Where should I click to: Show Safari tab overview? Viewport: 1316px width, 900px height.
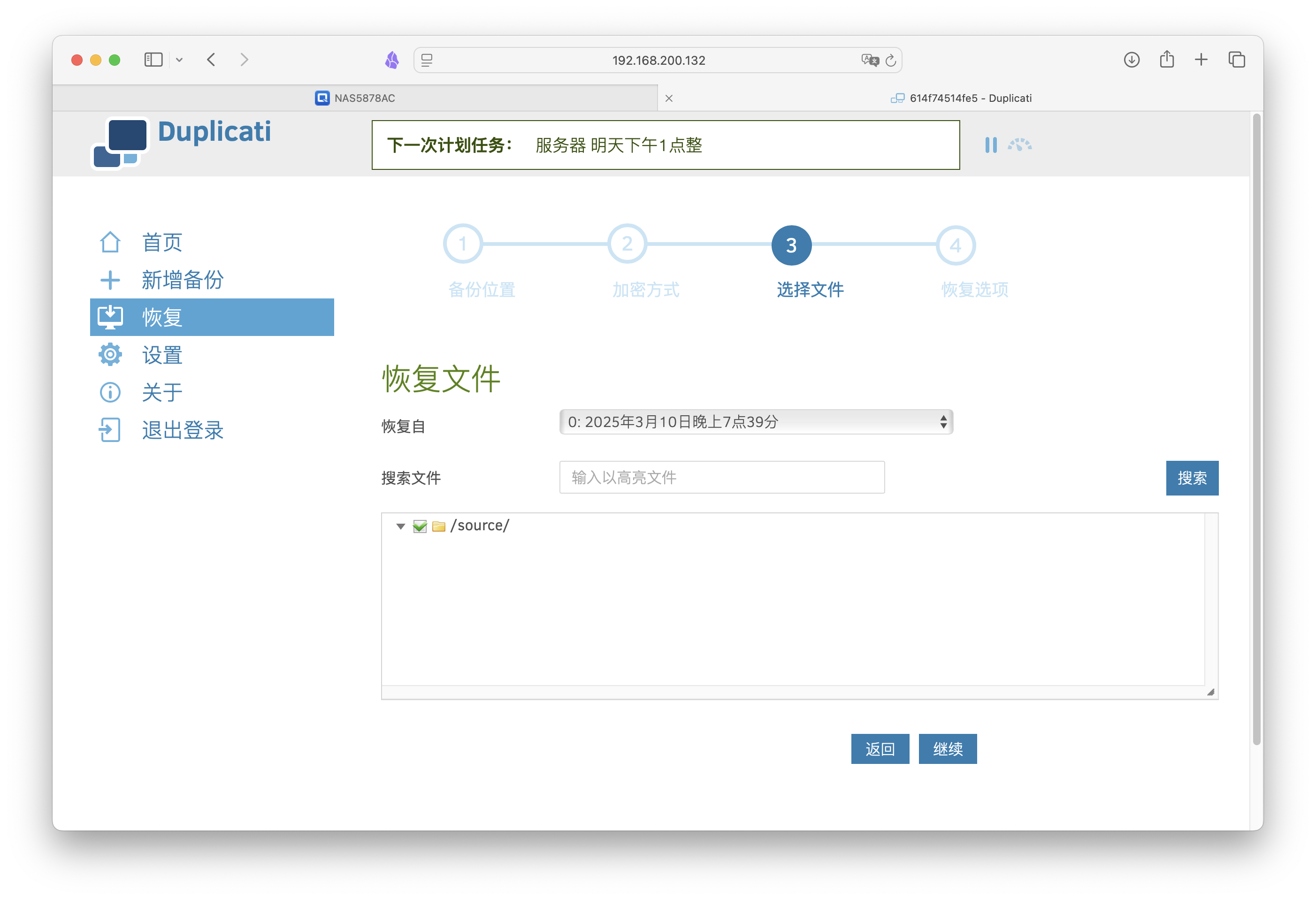1236,60
